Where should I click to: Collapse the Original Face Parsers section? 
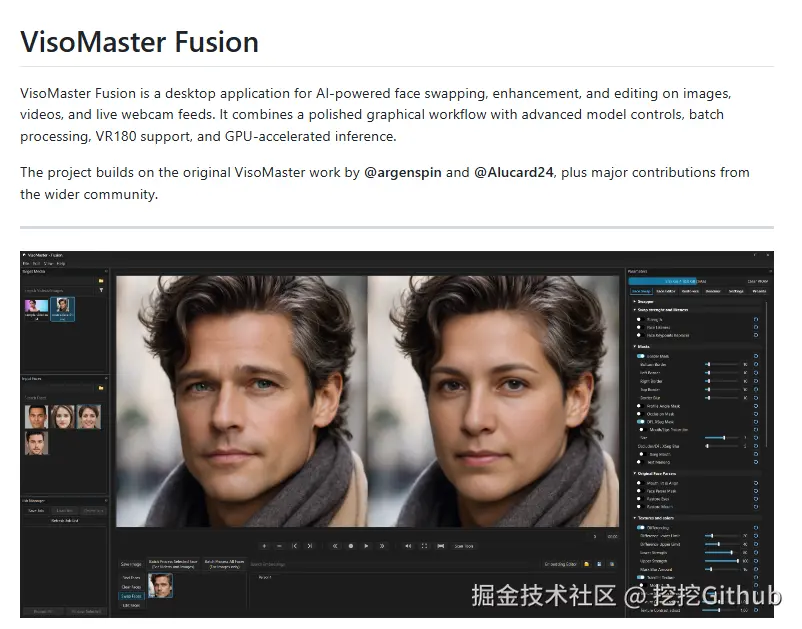[x=634, y=474]
